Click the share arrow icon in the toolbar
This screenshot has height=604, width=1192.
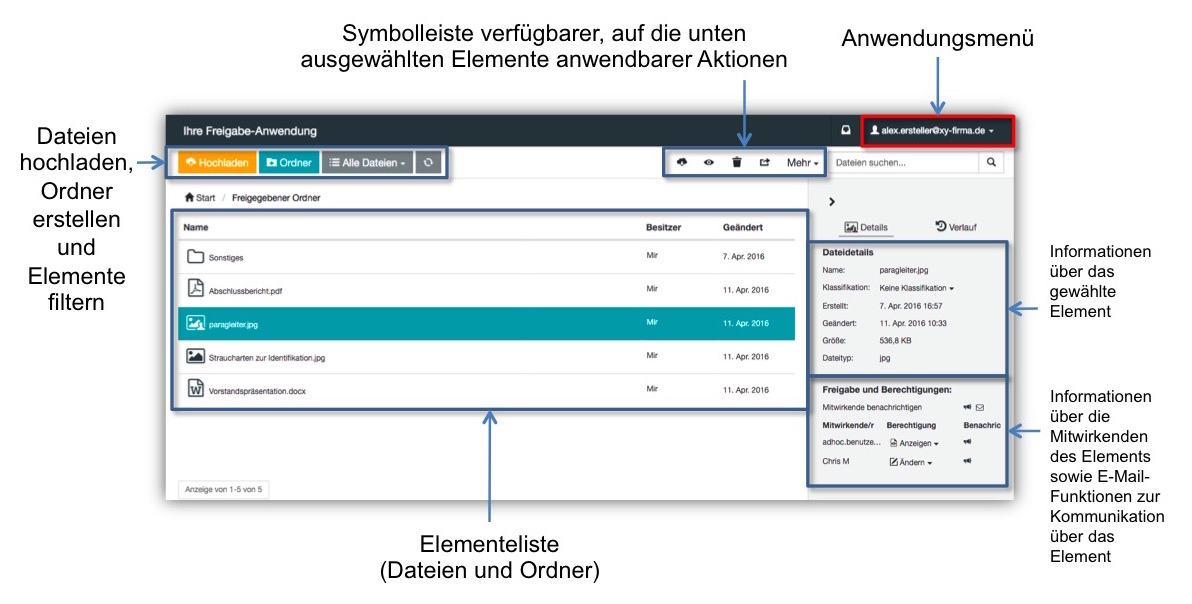[x=765, y=162]
